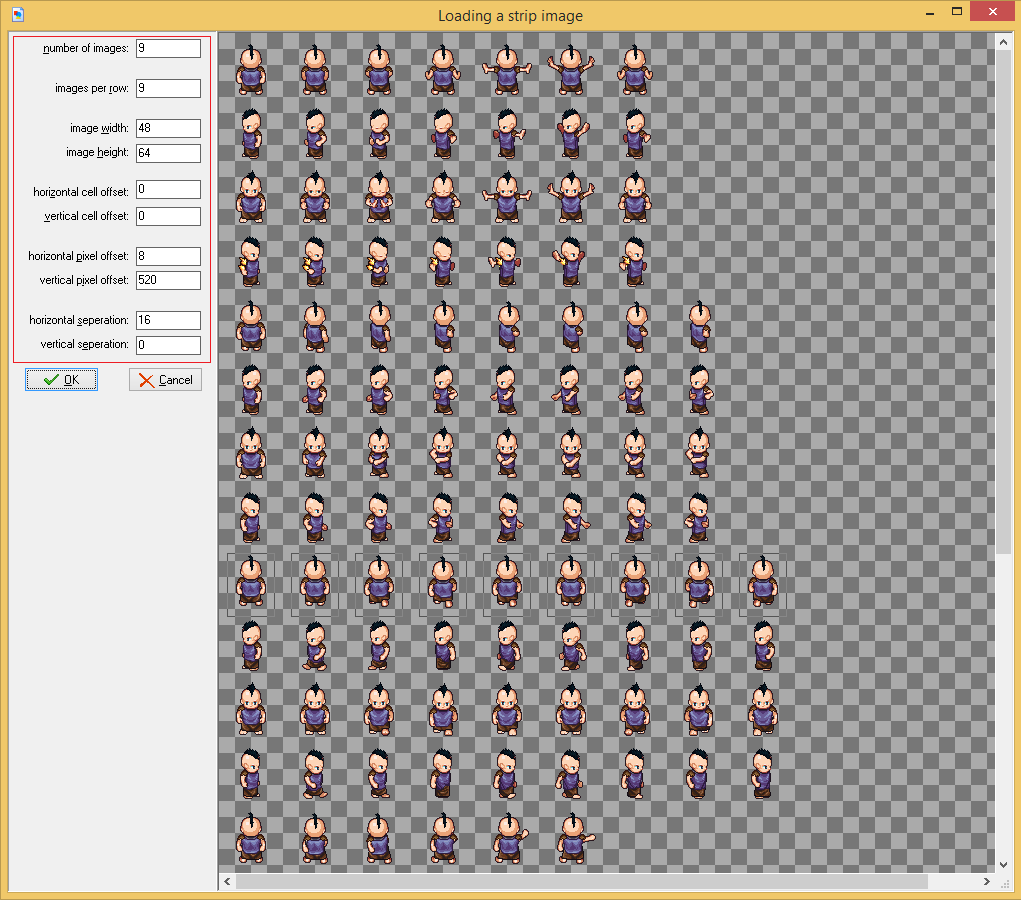Click the horizontal scrollbar right arrow
1021x900 pixels.
(986, 882)
